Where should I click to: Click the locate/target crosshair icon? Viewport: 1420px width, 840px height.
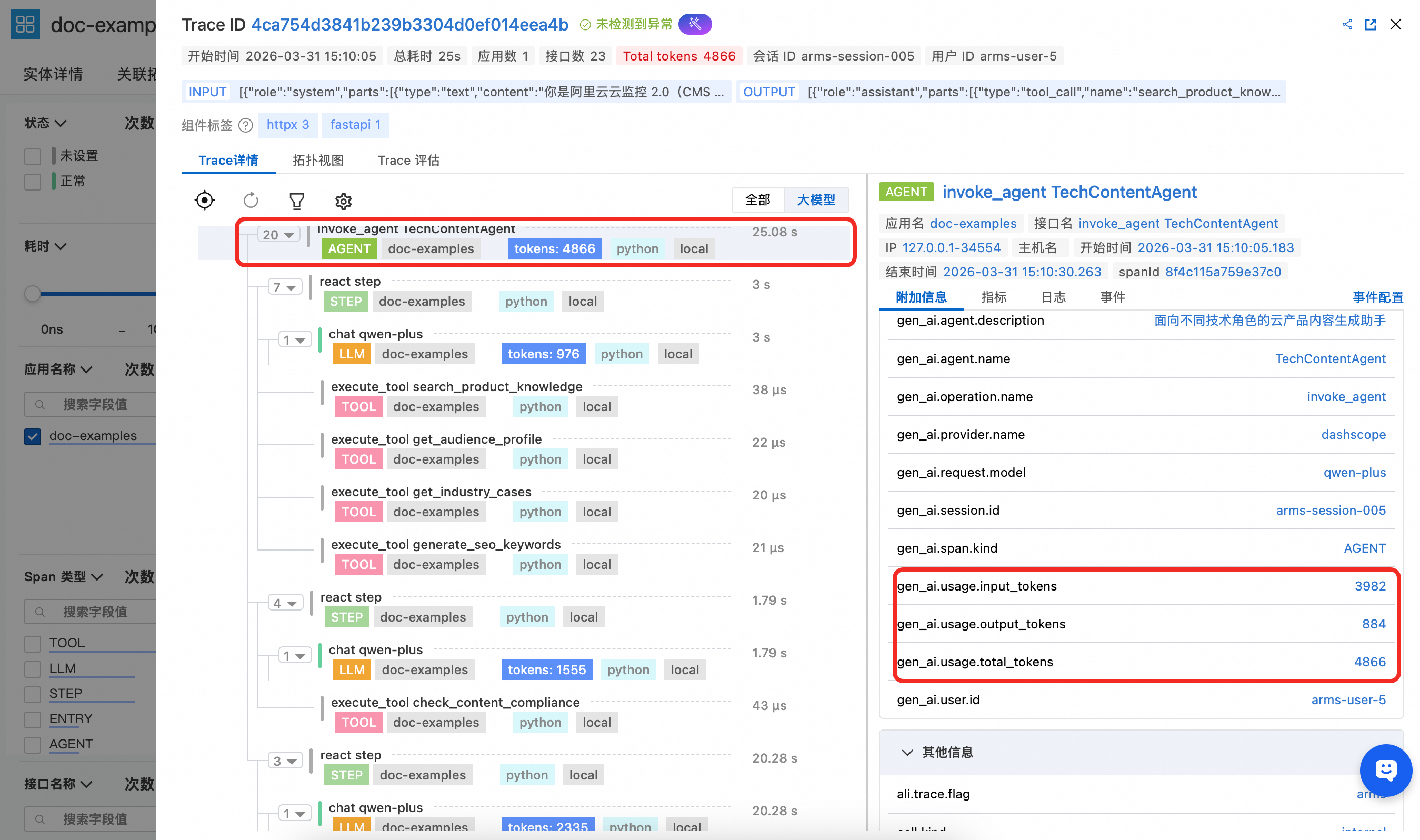204,201
